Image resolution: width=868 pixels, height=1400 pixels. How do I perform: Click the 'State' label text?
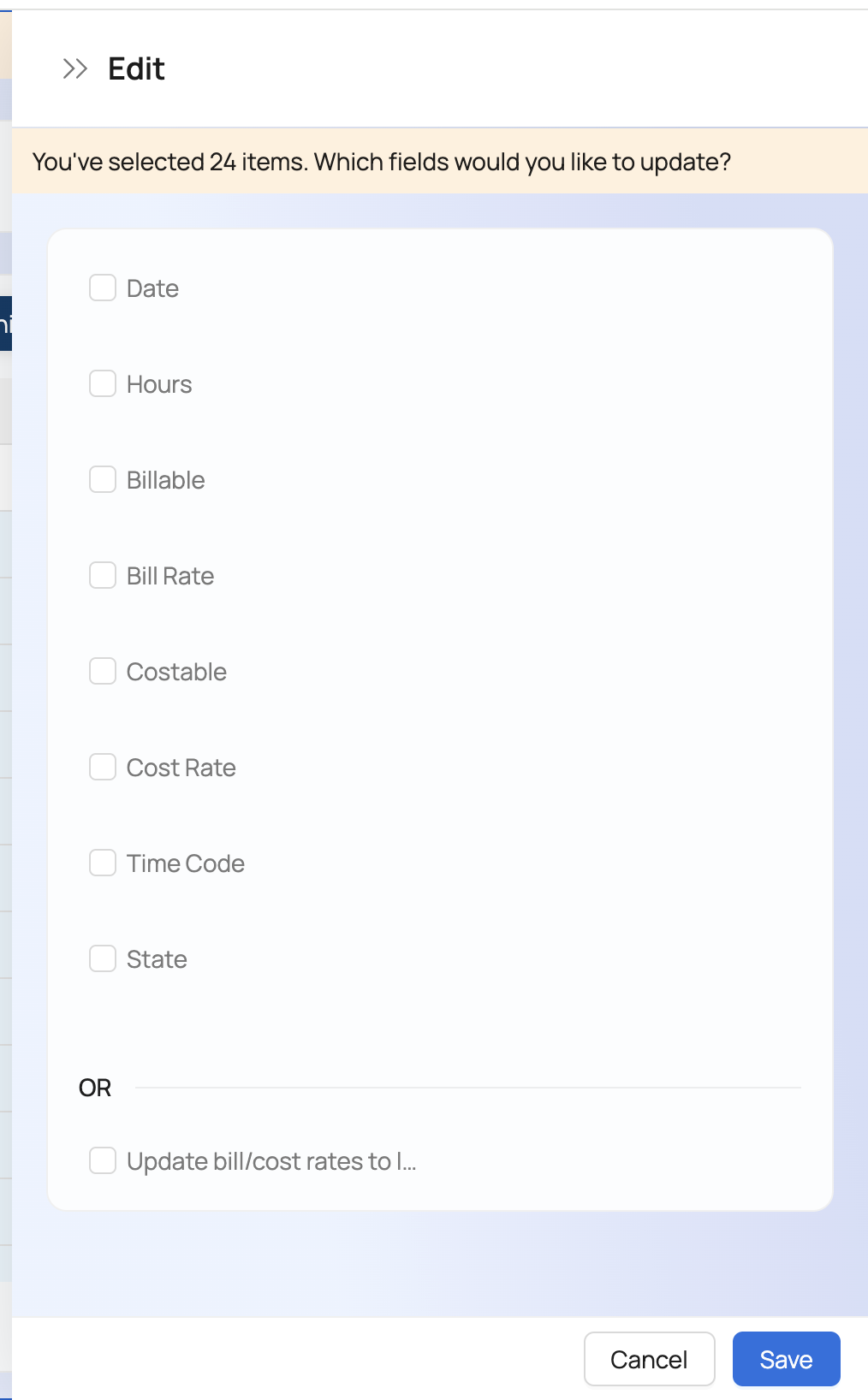point(157,959)
